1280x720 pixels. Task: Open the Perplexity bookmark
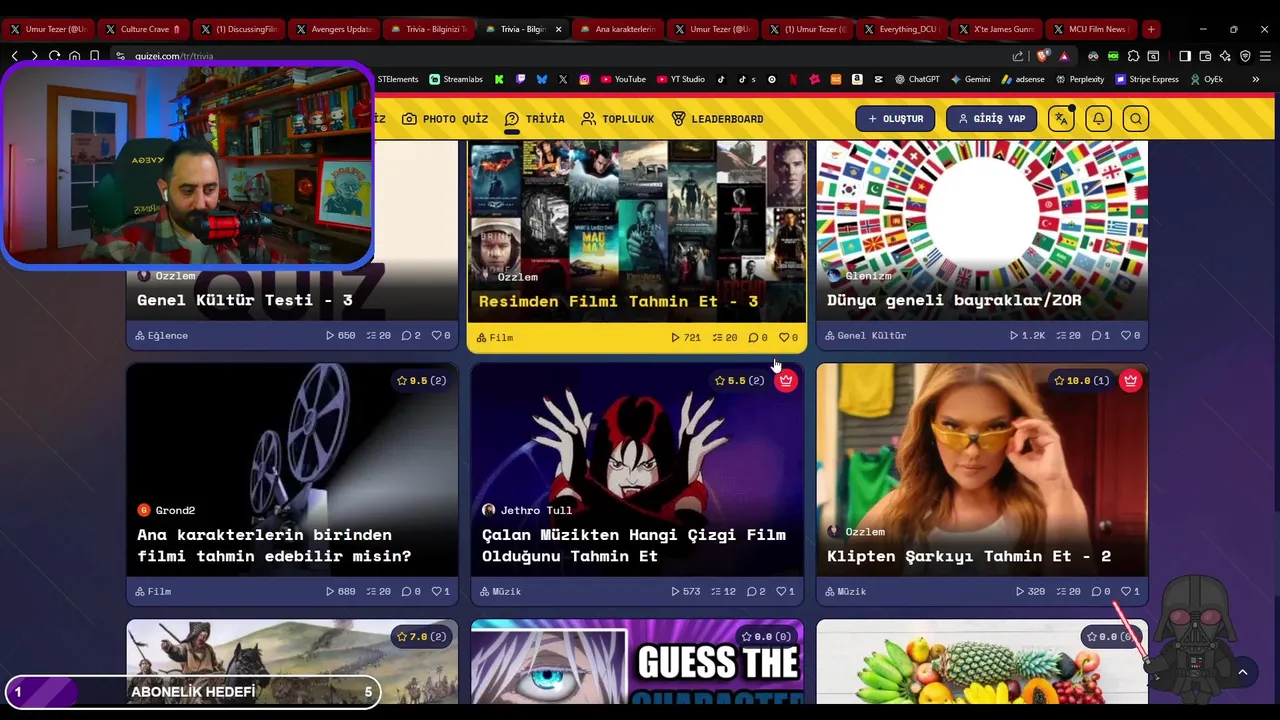tap(1080, 79)
